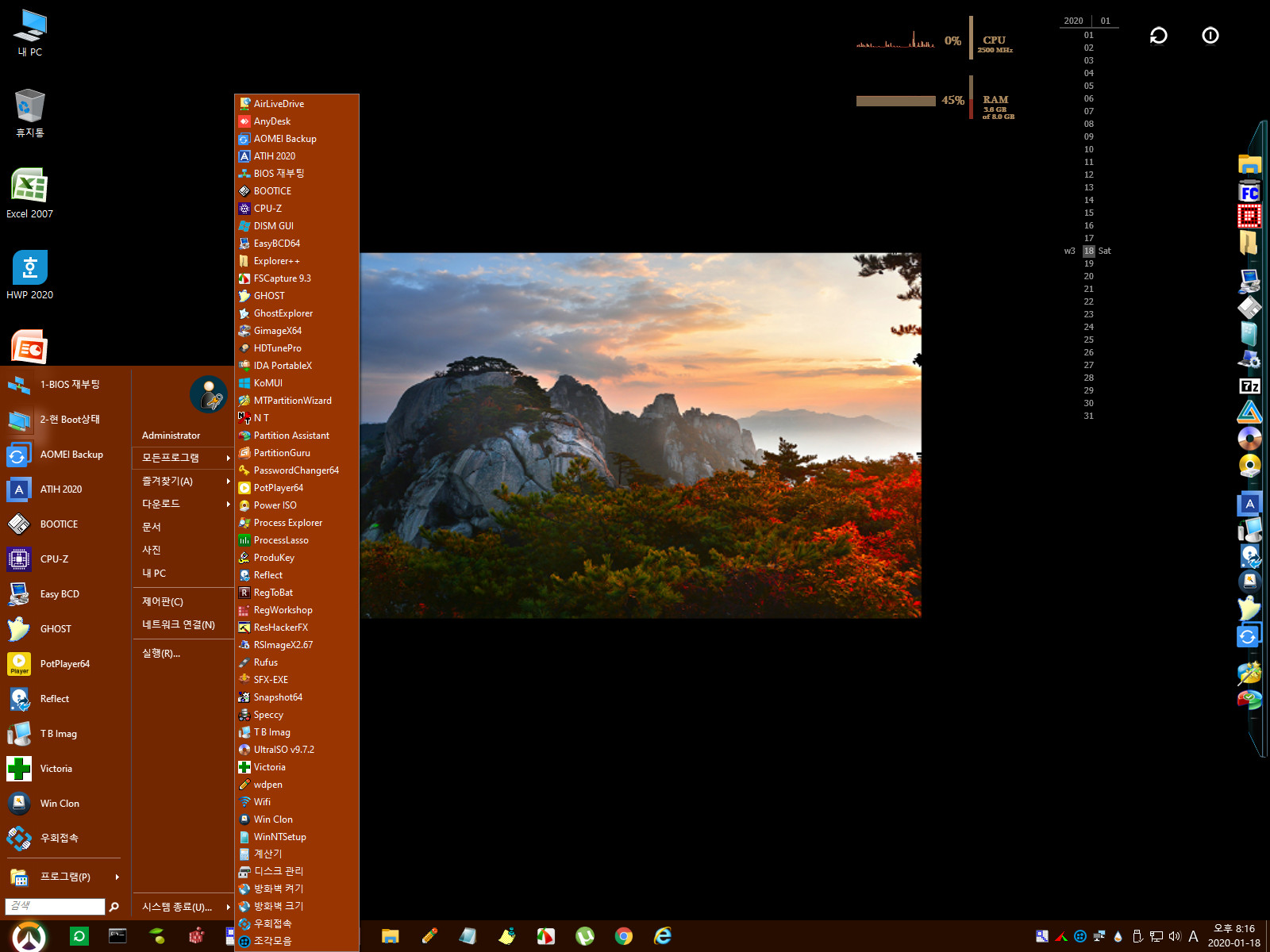Open the folder icon in right dock
1270x952 pixels.
coord(1250,165)
